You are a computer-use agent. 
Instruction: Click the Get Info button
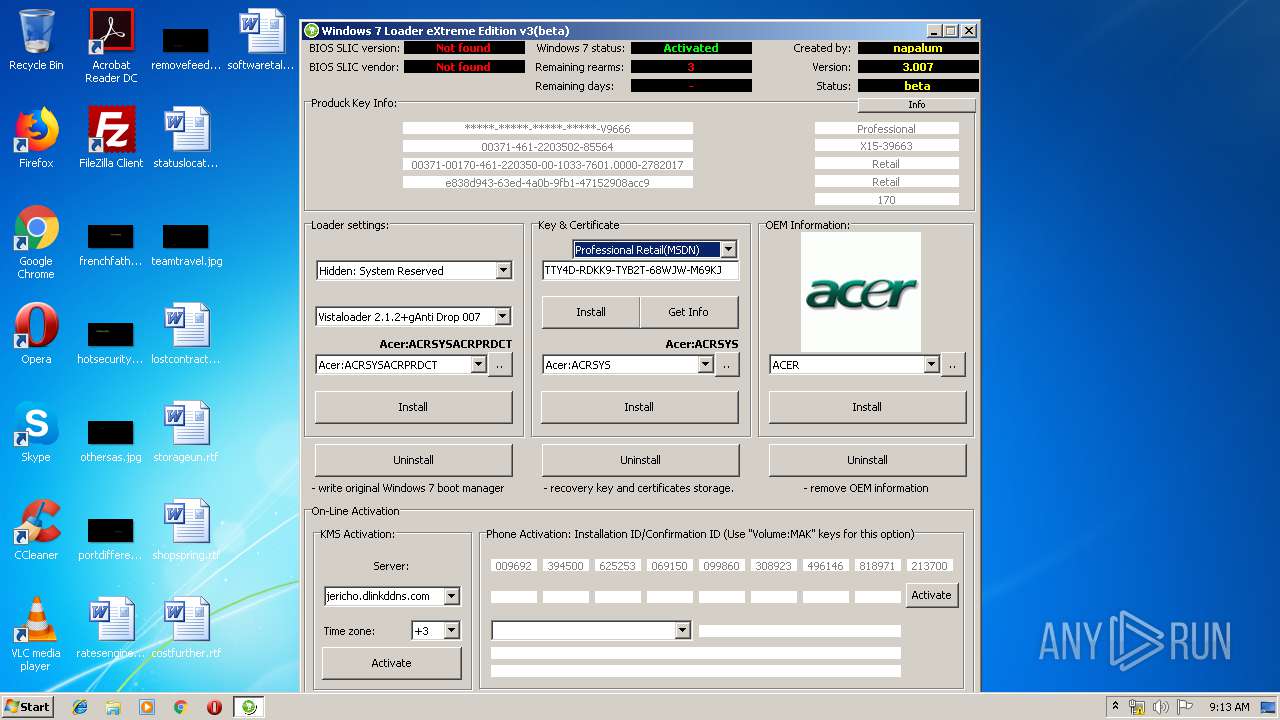(688, 312)
